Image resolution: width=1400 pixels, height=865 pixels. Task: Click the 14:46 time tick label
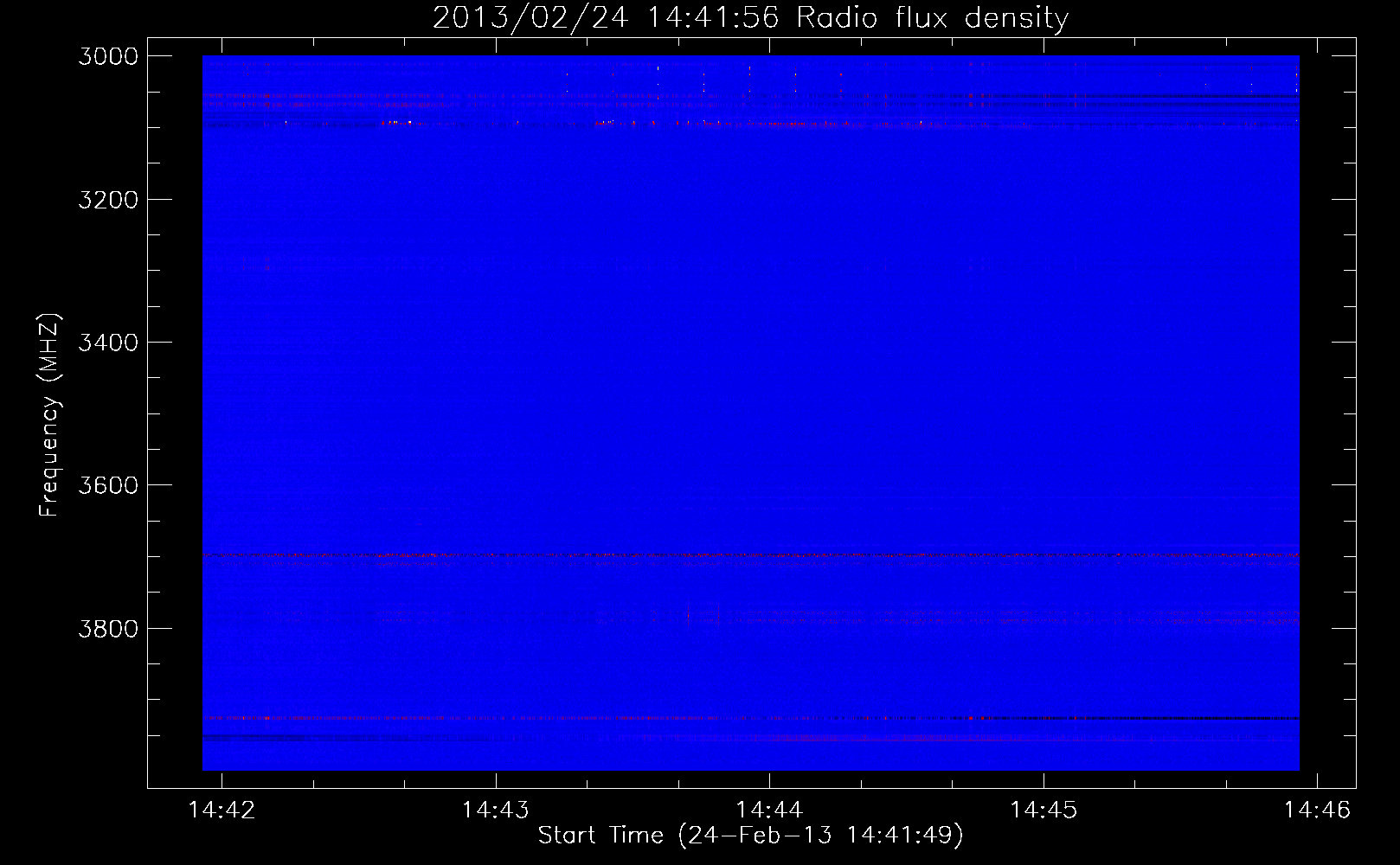tap(1317, 810)
